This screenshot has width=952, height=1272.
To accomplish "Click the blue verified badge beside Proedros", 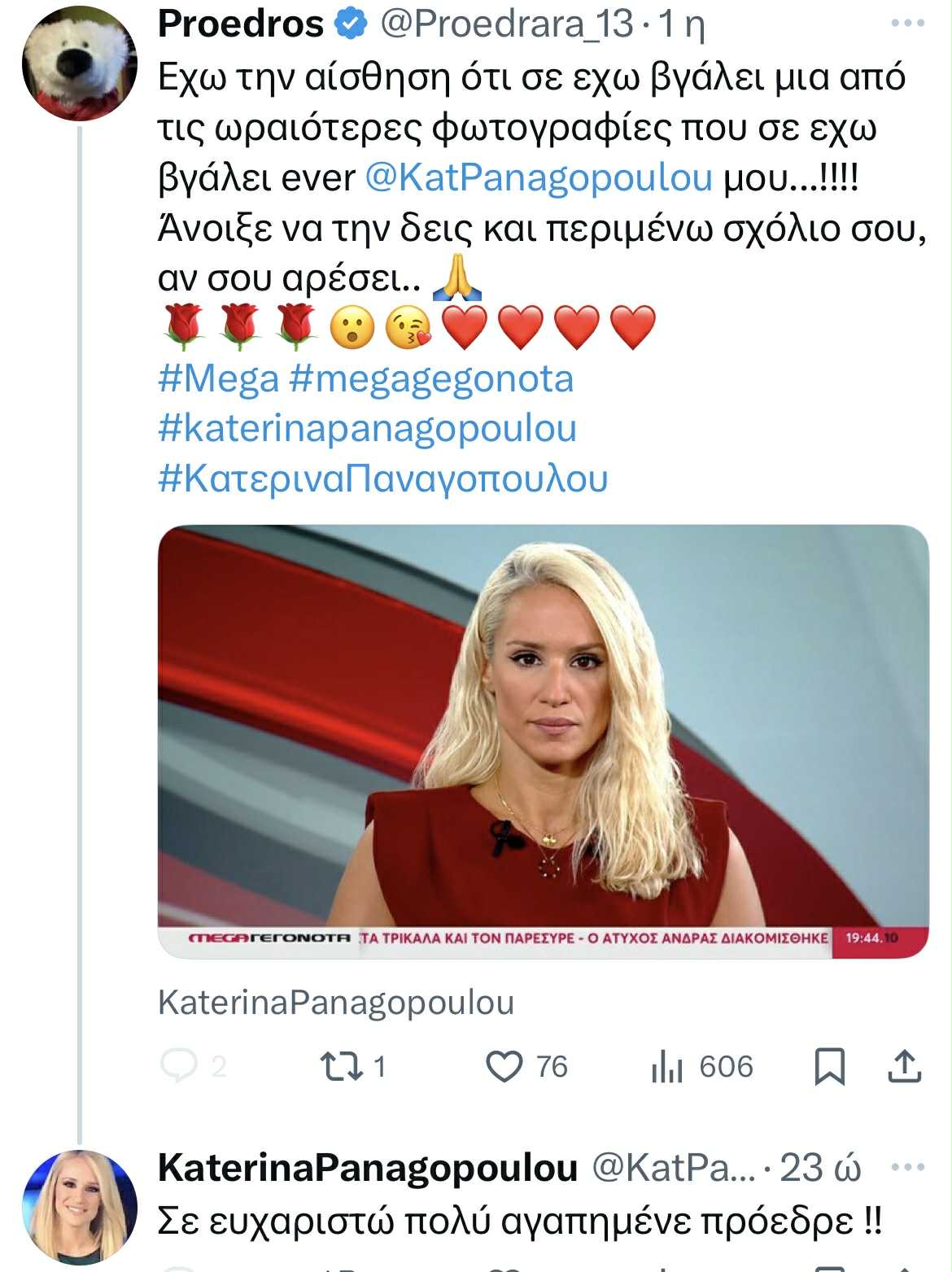I will coord(351,24).
